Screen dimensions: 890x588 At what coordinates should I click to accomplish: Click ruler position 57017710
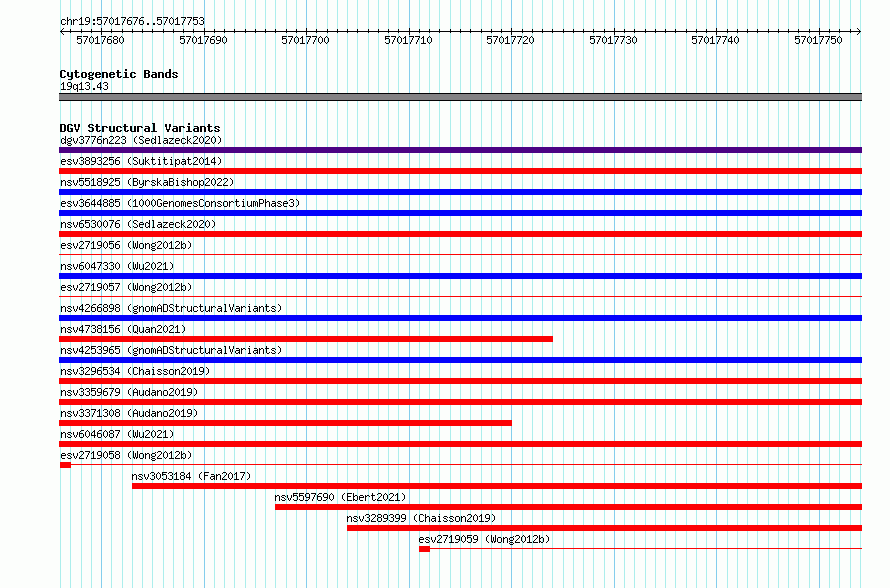[x=408, y=40]
